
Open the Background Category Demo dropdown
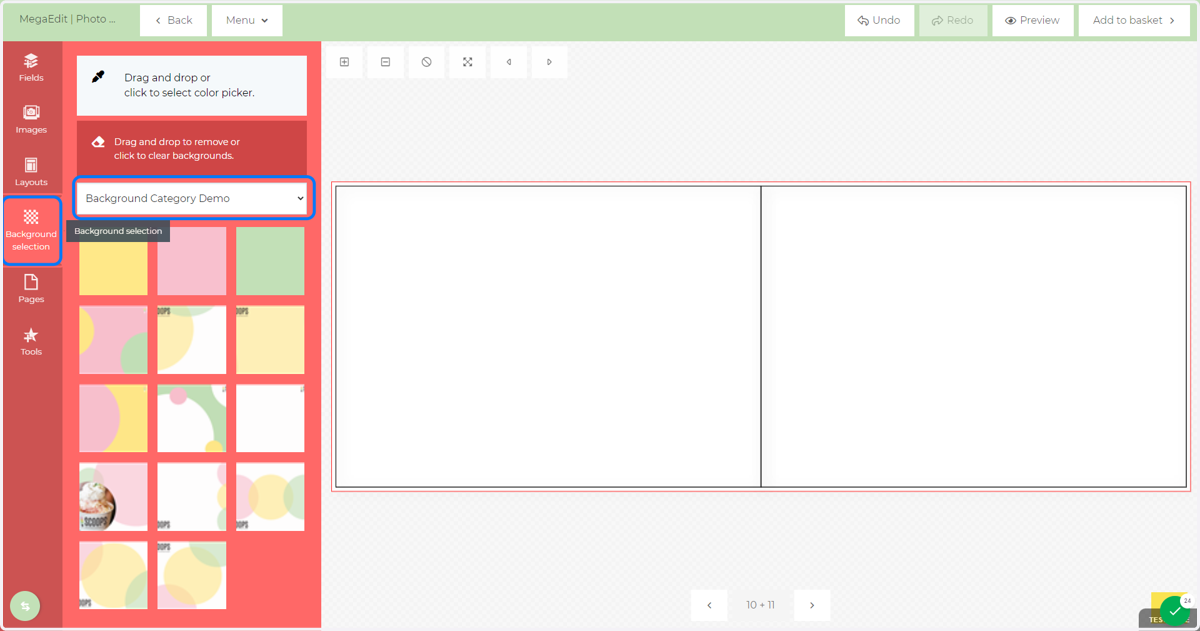tap(194, 198)
